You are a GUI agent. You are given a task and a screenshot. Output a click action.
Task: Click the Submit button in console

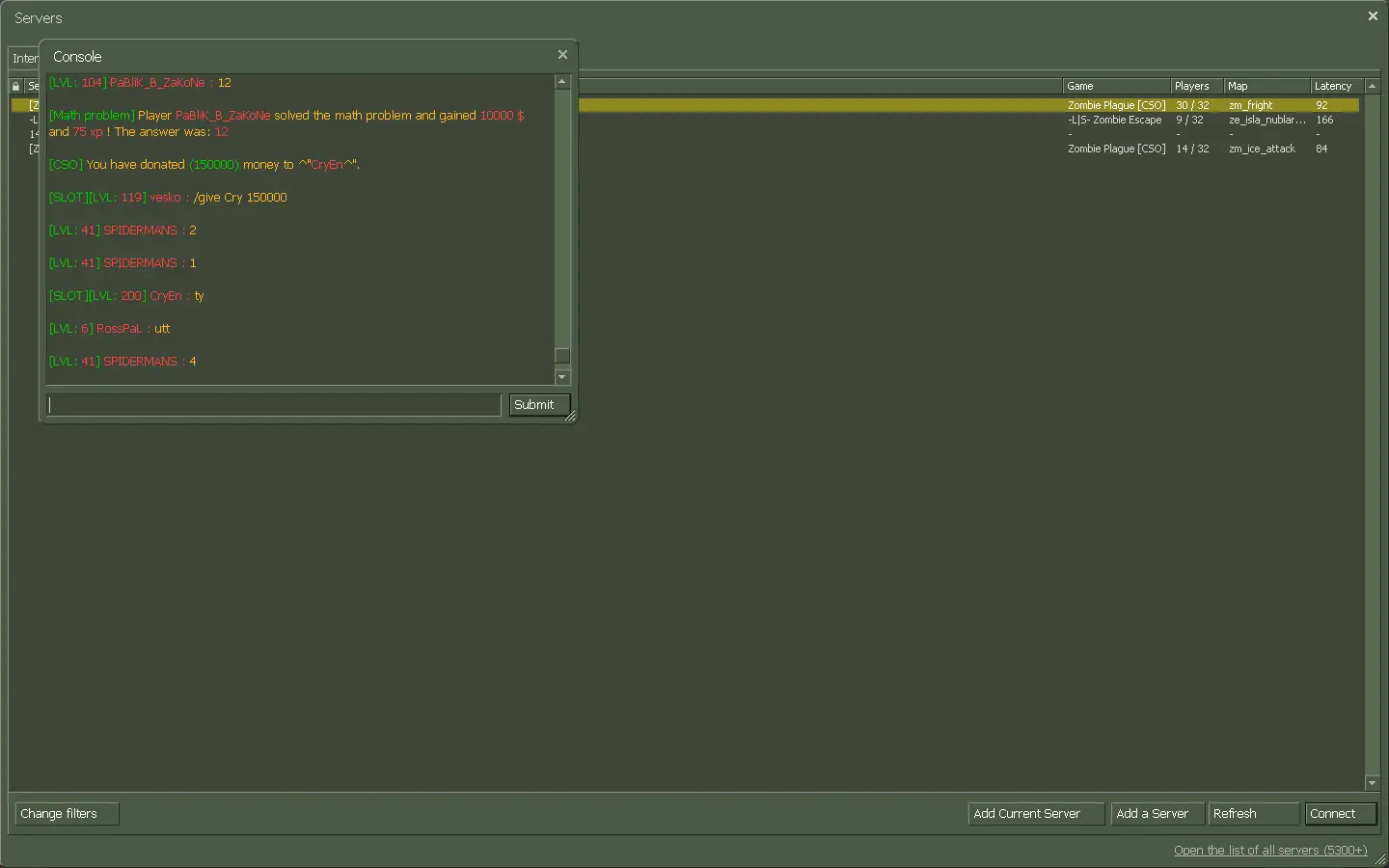pyautogui.click(x=539, y=405)
